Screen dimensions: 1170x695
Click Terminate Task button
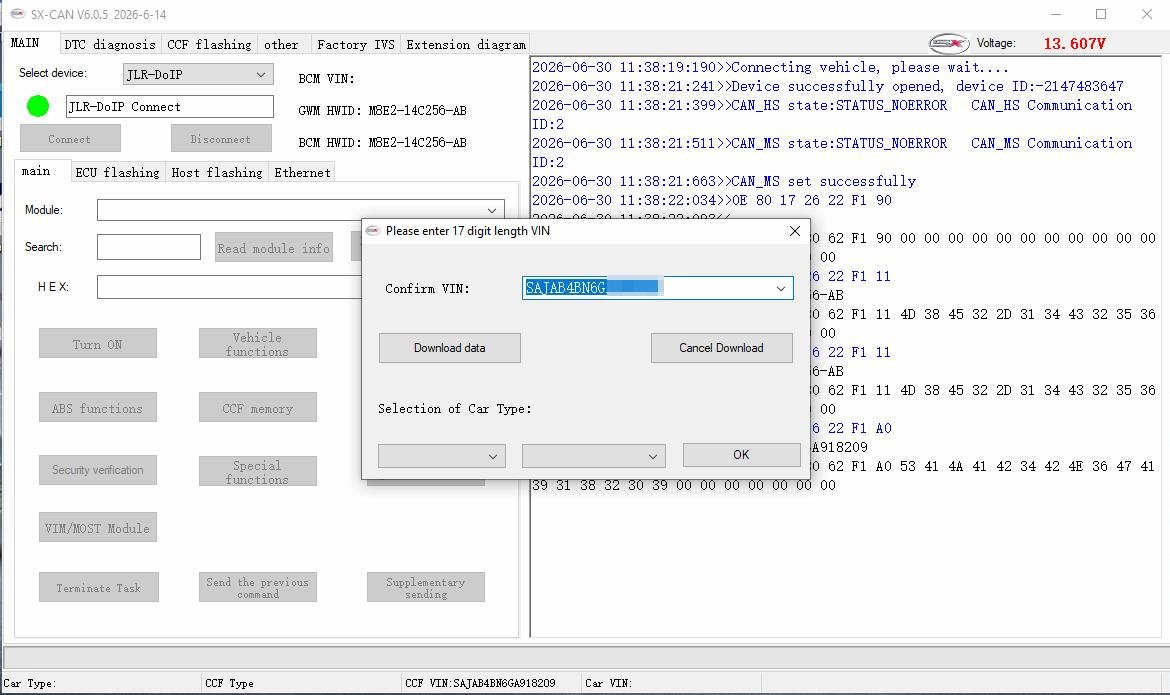(99, 588)
